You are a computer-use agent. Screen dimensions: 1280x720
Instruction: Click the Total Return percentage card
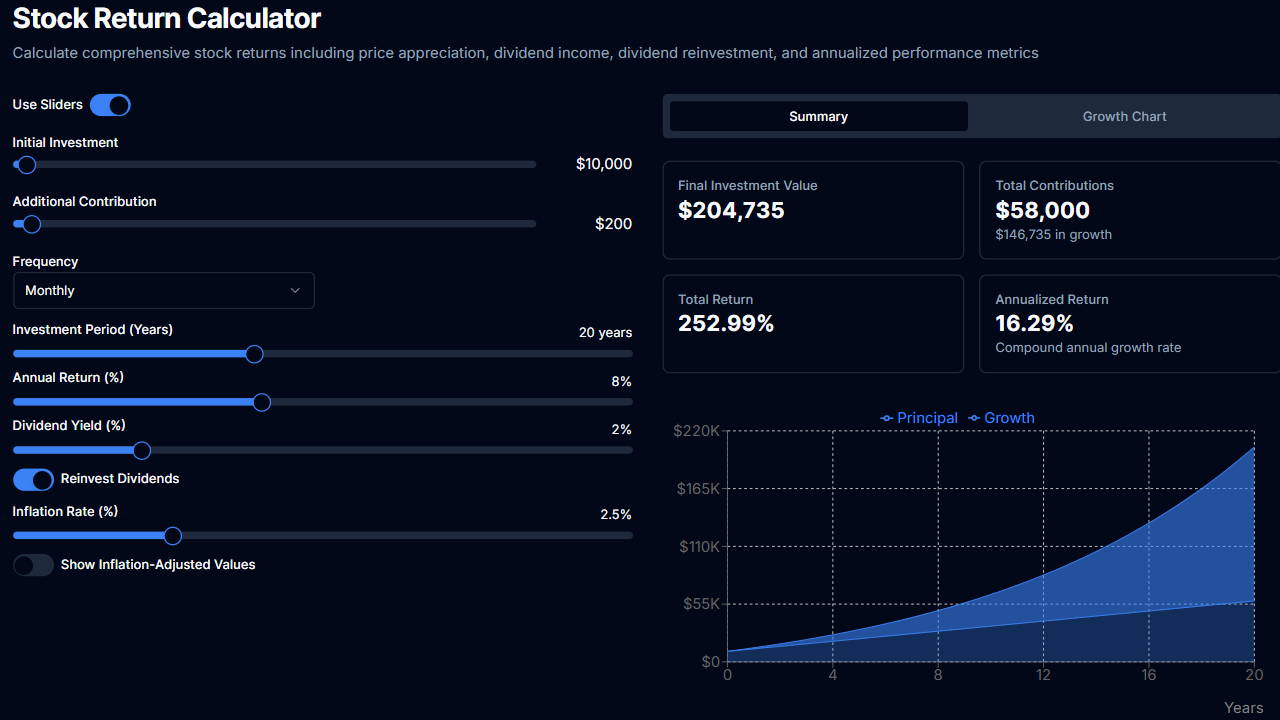pos(812,323)
